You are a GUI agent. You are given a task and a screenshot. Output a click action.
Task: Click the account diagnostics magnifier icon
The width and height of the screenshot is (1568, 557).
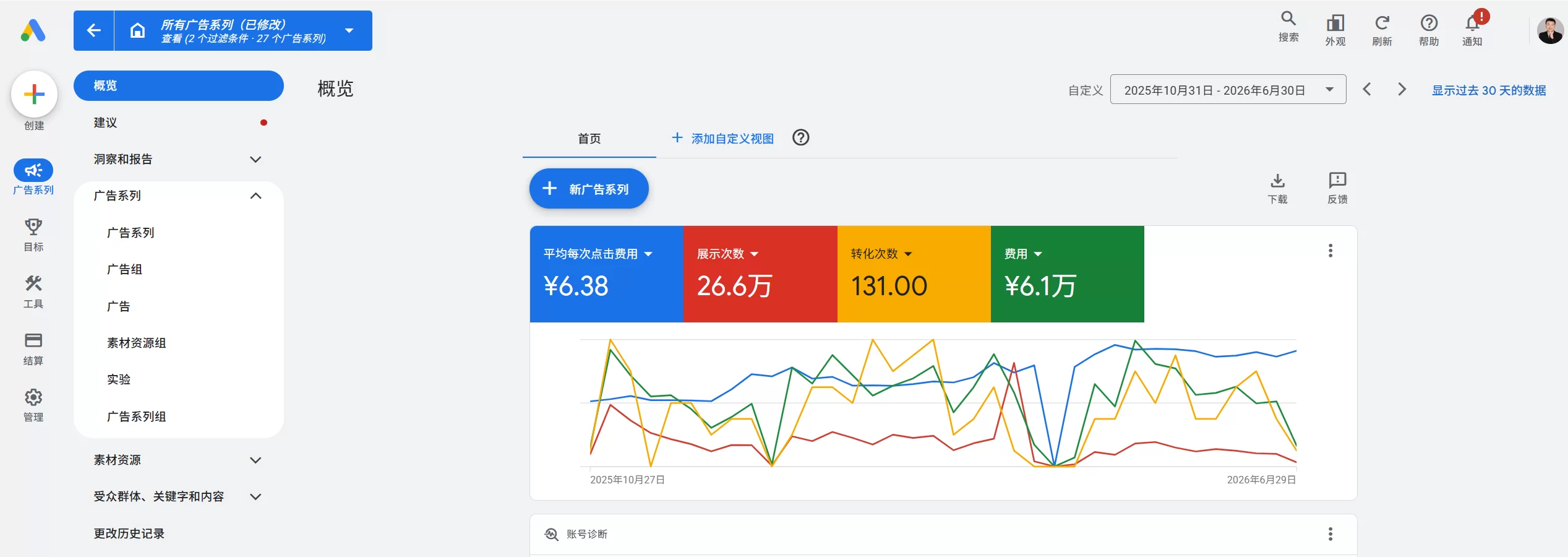click(551, 534)
